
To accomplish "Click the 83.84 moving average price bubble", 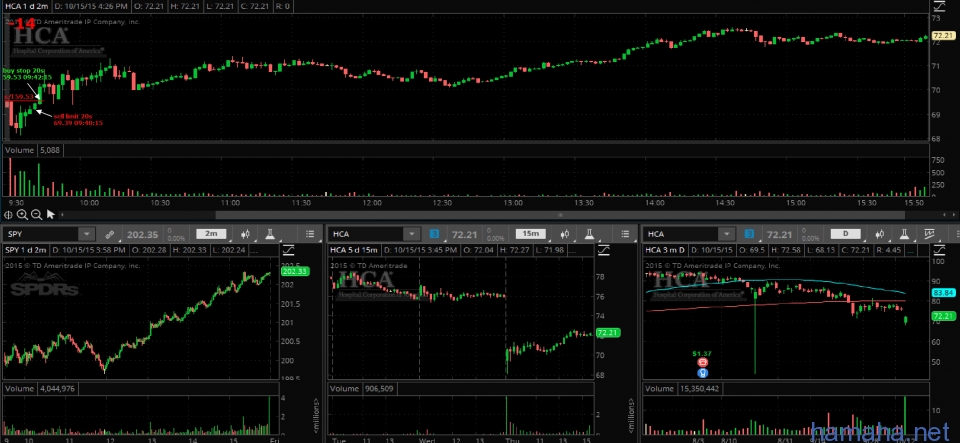I will click(943, 292).
